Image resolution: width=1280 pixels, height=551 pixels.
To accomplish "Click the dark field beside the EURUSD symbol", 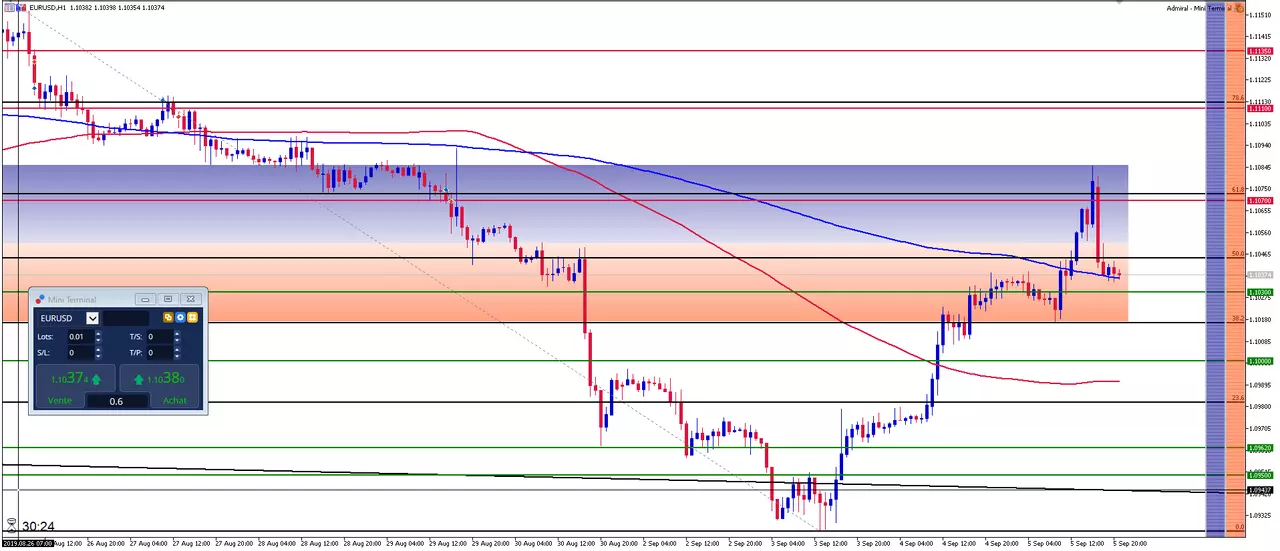I will pos(126,318).
